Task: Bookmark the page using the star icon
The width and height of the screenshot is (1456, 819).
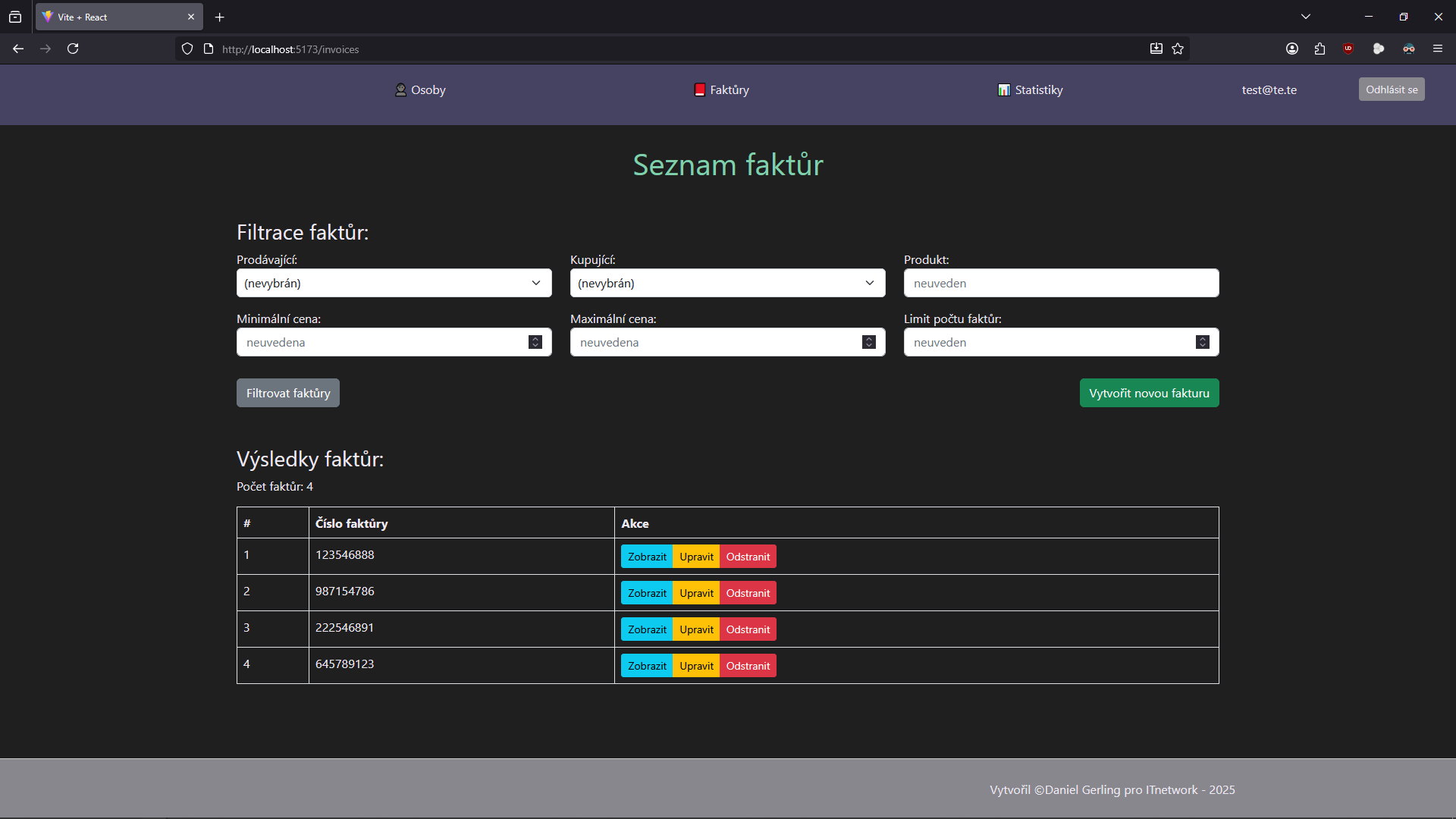Action: tap(1178, 49)
